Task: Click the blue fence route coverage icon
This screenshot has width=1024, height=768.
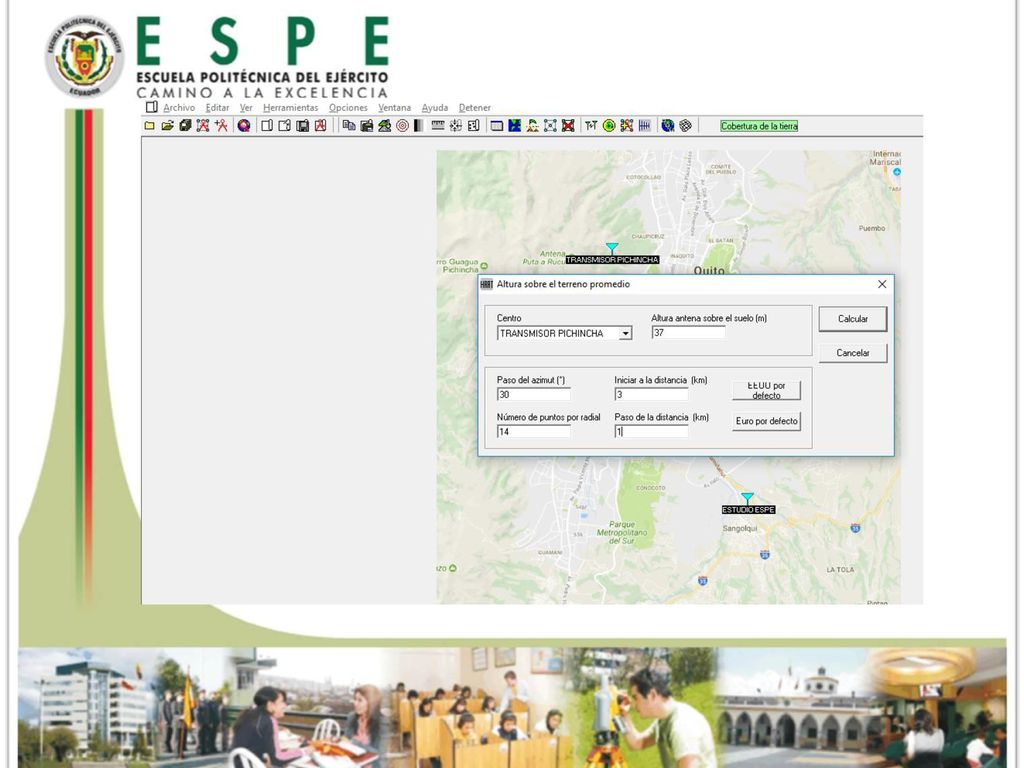Action: point(645,125)
